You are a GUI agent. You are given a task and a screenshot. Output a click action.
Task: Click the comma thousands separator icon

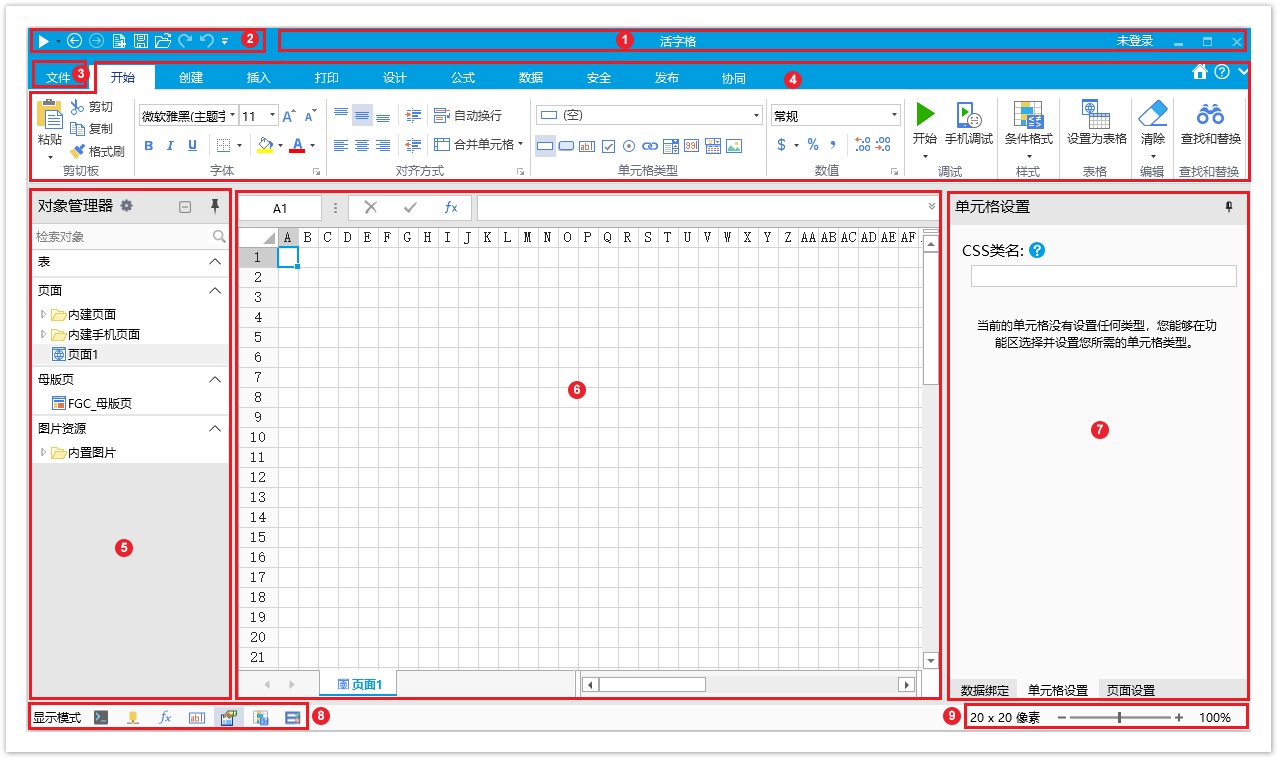(833, 145)
